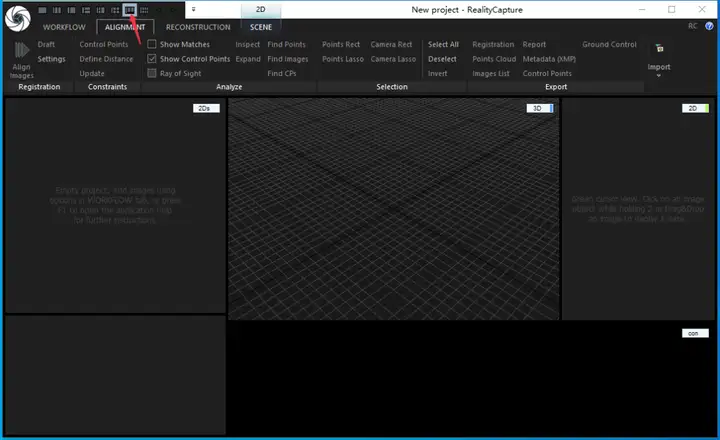
Task: Click Find CPs
Action: 282,73
